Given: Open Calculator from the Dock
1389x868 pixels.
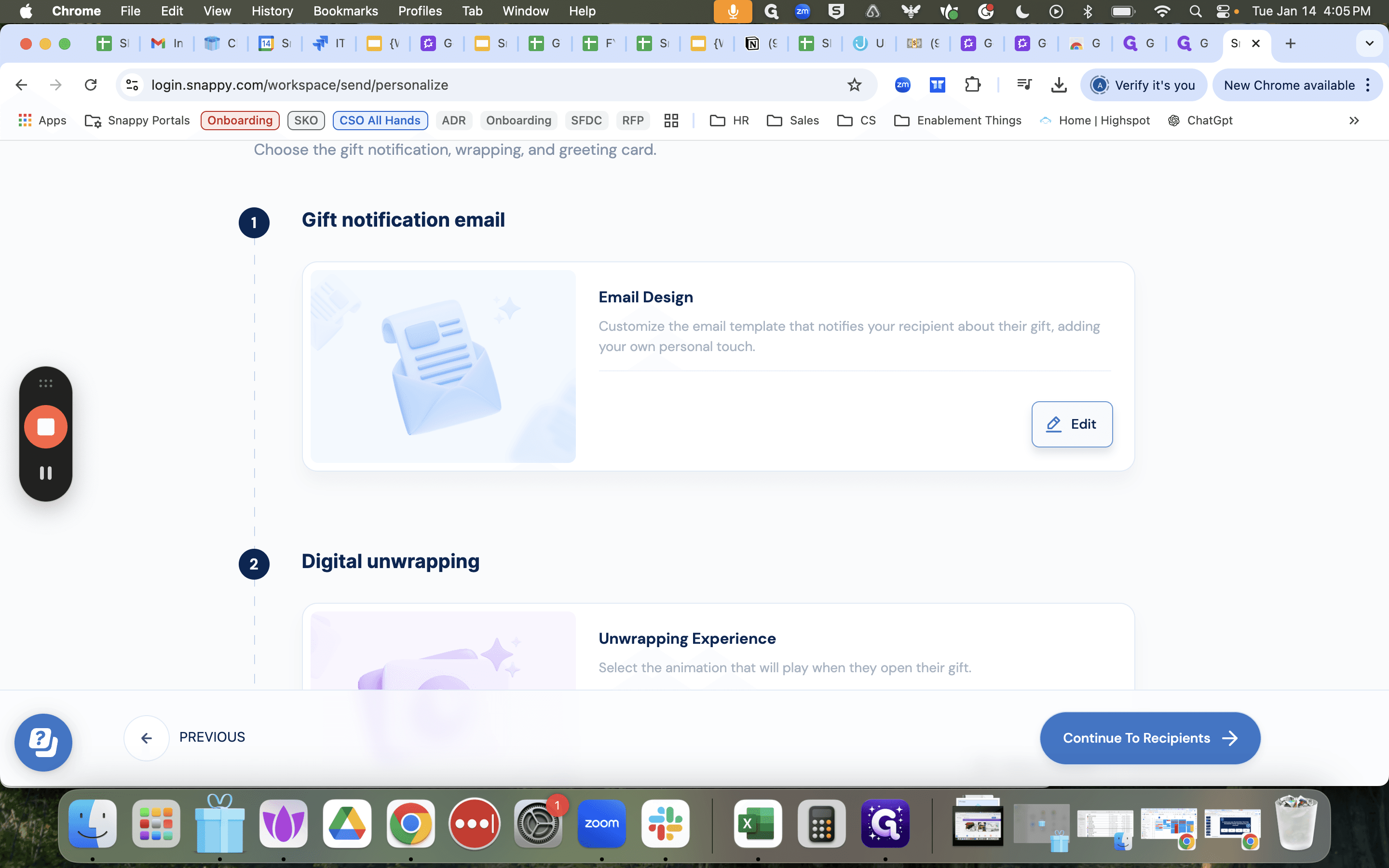Looking at the screenshot, I should 821,823.
